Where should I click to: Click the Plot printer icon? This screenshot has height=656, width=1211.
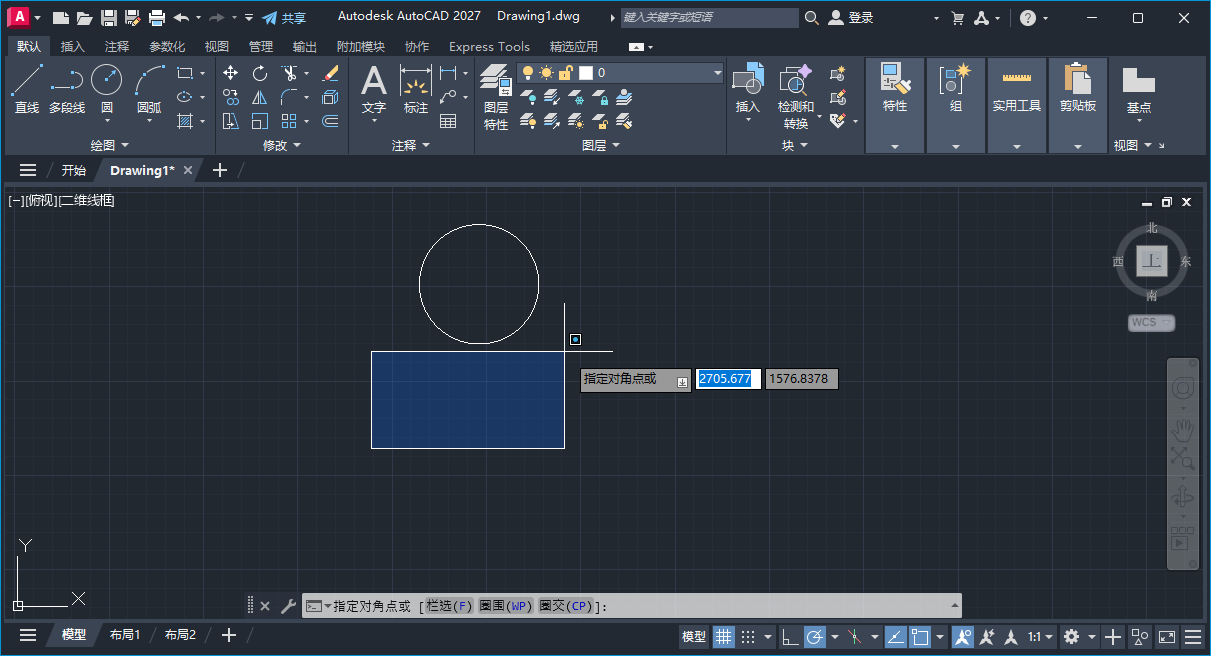pos(157,18)
